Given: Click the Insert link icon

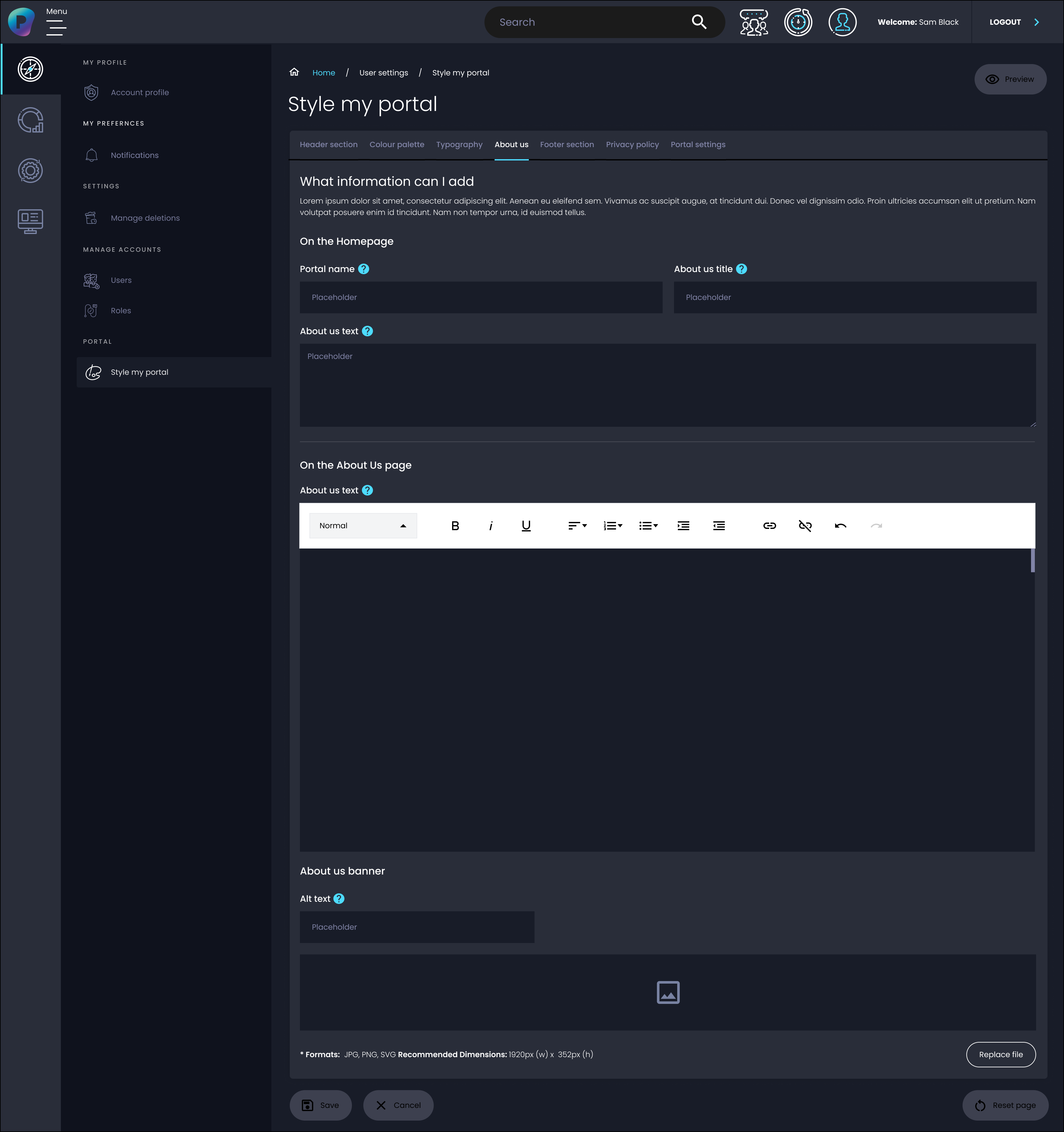Looking at the screenshot, I should 769,526.
